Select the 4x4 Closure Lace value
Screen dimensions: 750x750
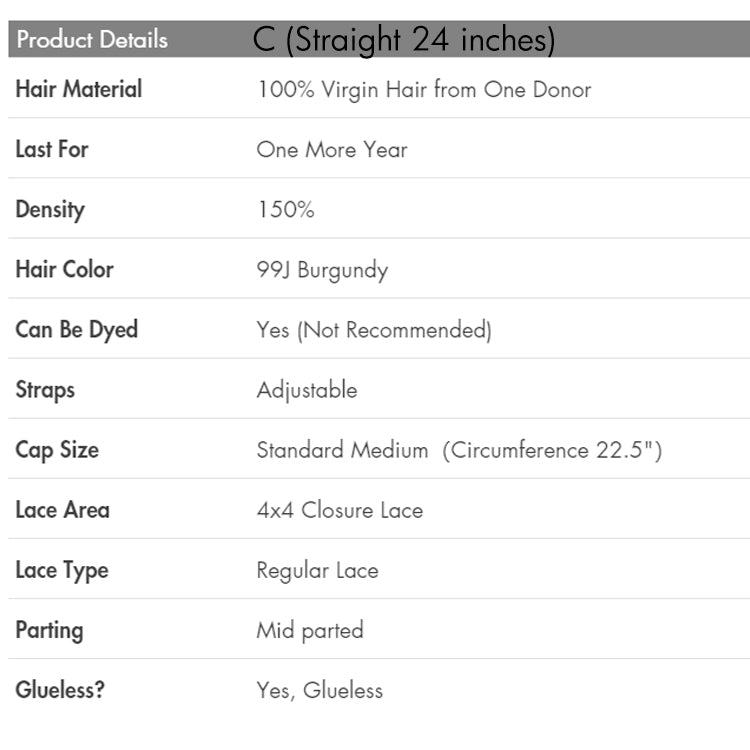click(340, 509)
